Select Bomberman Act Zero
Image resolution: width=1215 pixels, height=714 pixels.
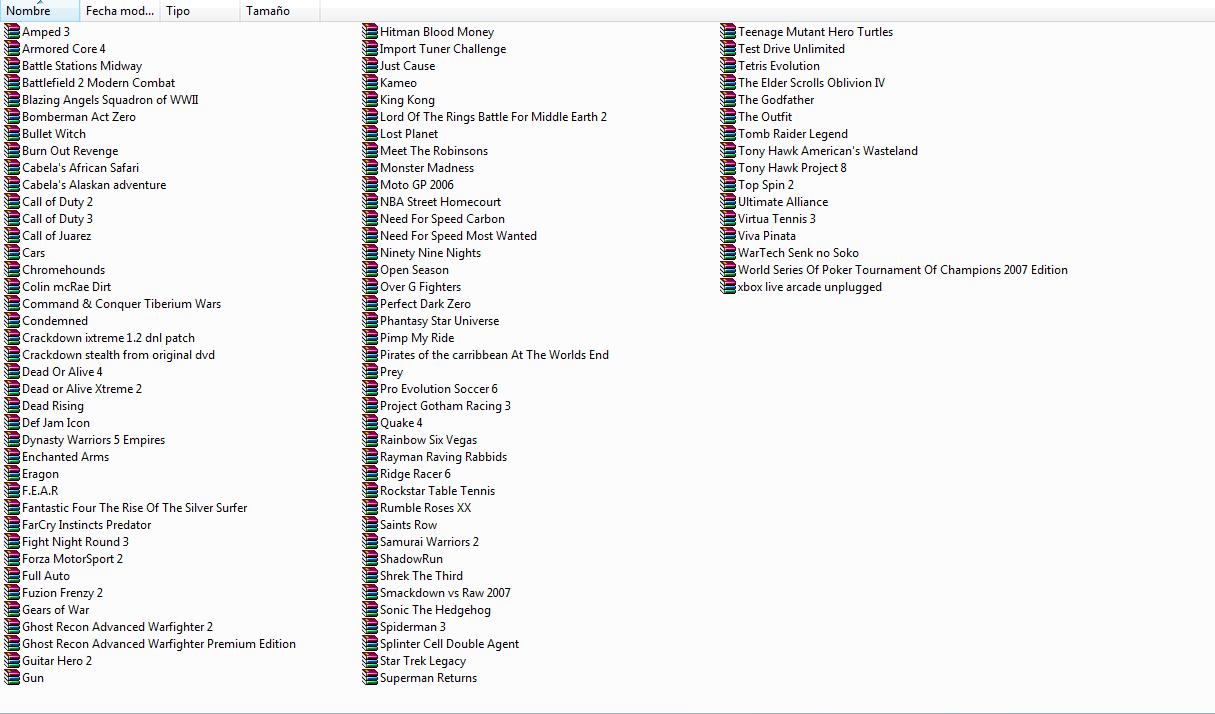tap(79, 117)
